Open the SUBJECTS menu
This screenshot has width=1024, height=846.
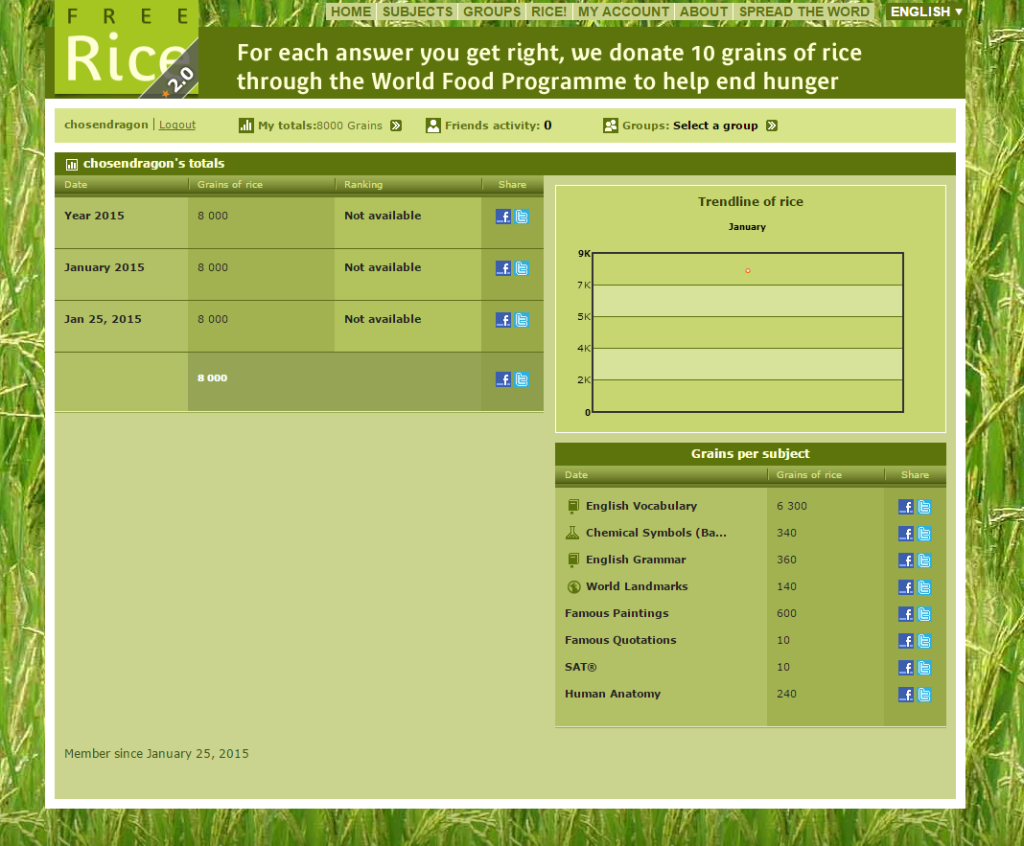pyautogui.click(x=417, y=12)
